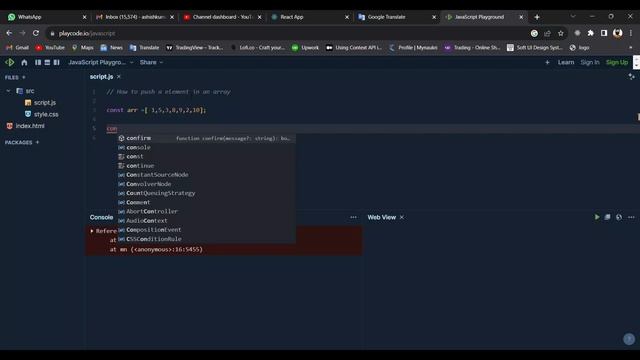Click the plus icon next to Learn
The height and width of the screenshot is (360, 640).
pos(547,62)
